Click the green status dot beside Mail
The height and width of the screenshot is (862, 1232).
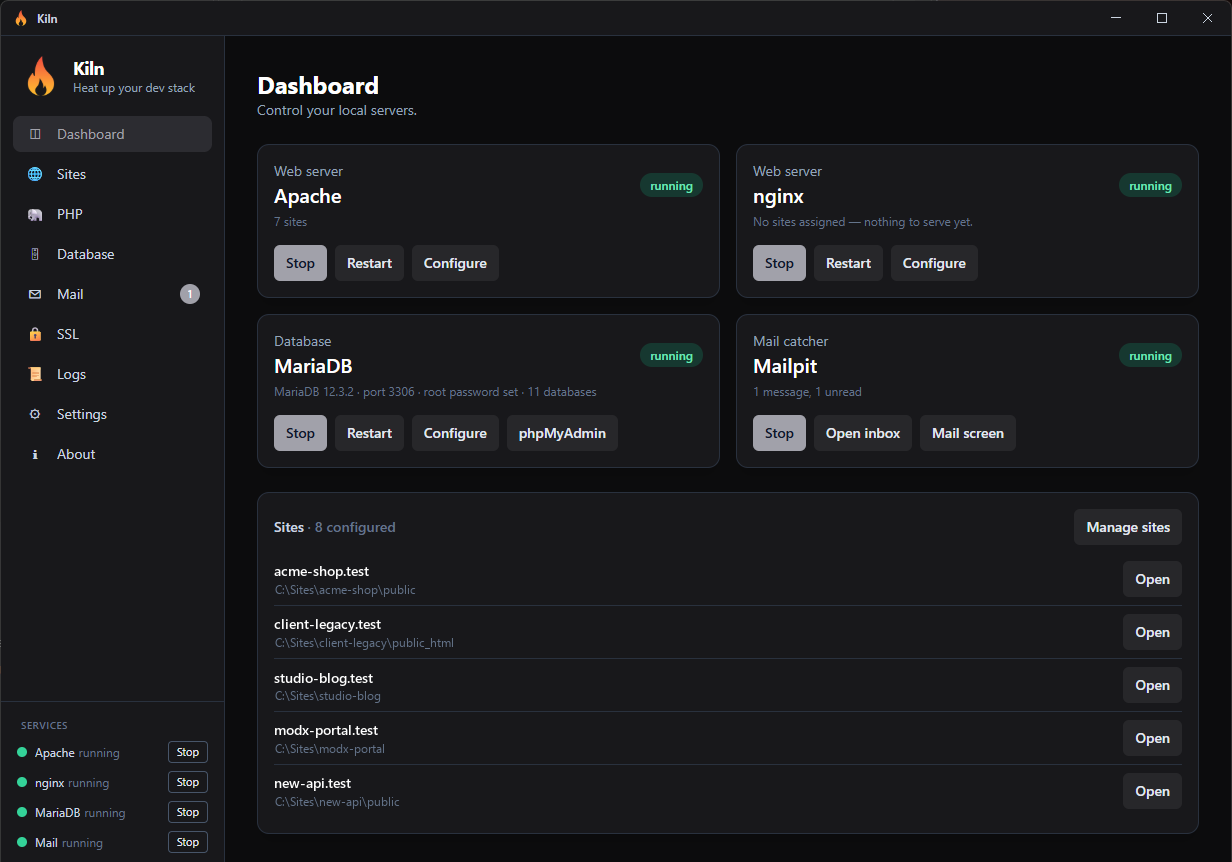tap(22, 842)
